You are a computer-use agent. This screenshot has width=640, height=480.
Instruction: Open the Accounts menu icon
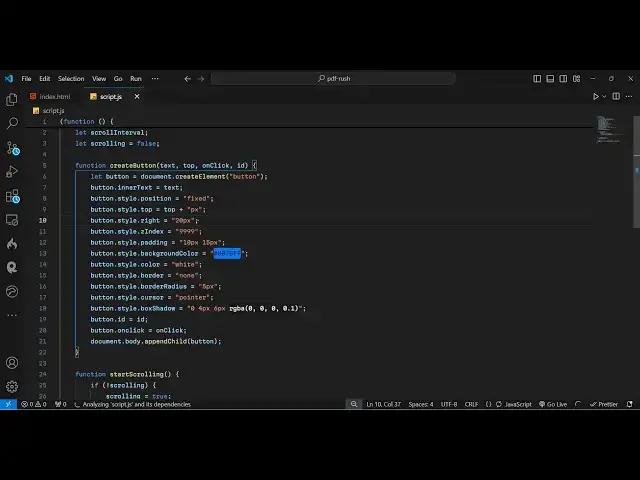click(x=12, y=362)
